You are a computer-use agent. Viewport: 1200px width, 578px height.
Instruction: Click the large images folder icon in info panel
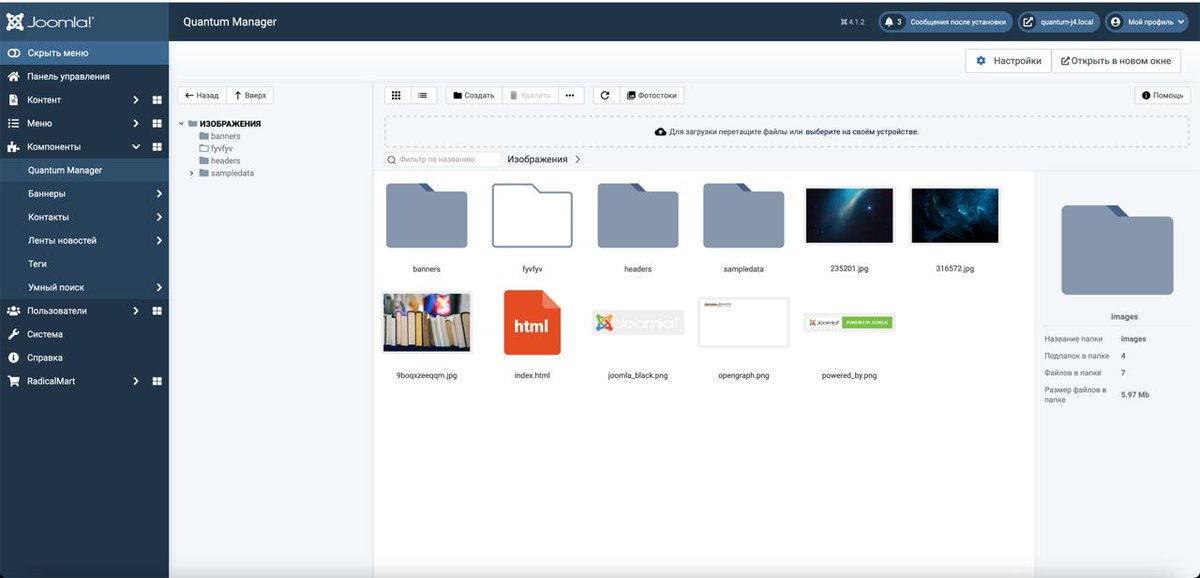tap(1118, 250)
